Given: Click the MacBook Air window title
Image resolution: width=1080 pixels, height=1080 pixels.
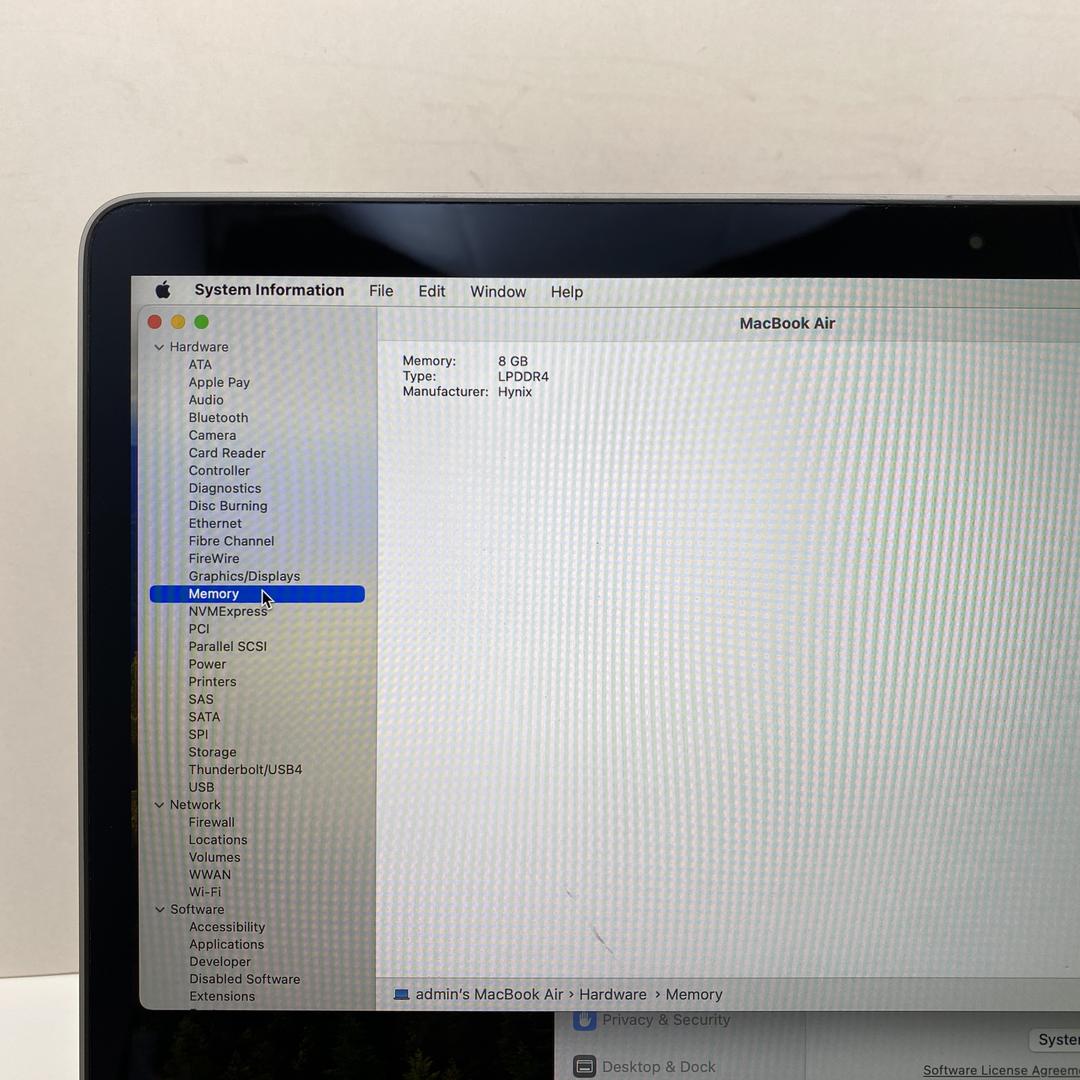Looking at the screenshot, I should coord(787,323).
